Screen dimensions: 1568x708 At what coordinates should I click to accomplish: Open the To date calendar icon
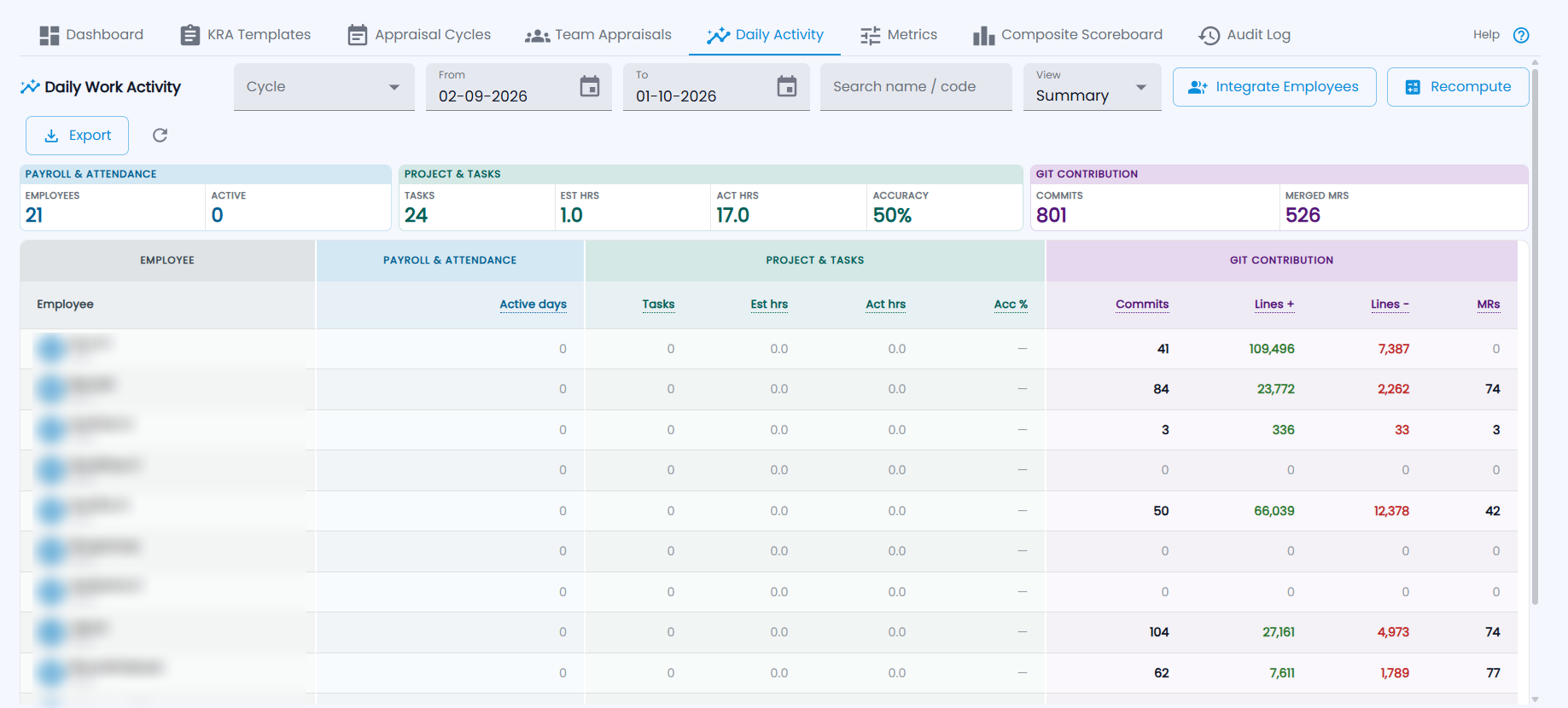787,86
